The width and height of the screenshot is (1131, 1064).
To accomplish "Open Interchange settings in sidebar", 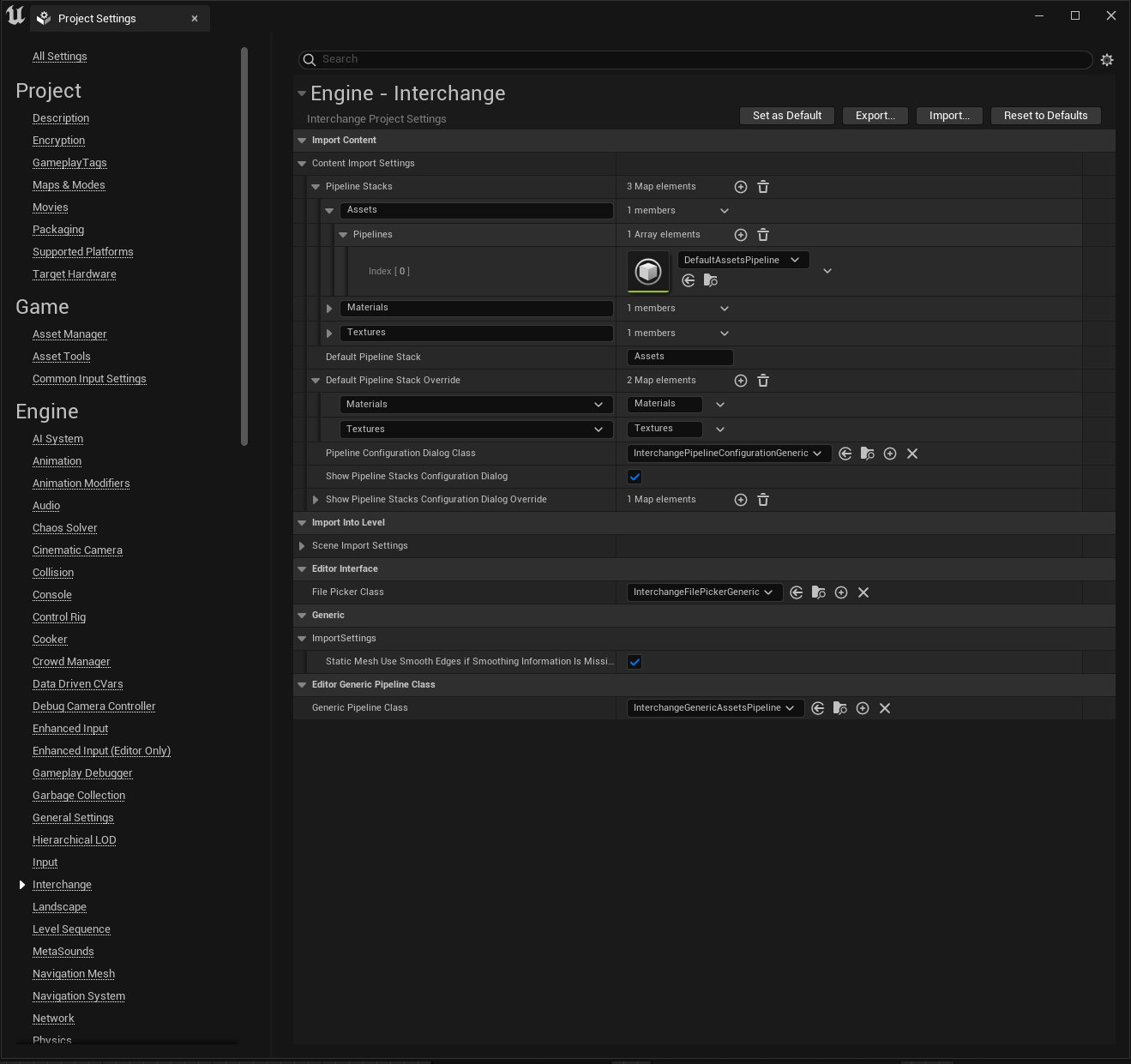I will [x=62, y=885].
